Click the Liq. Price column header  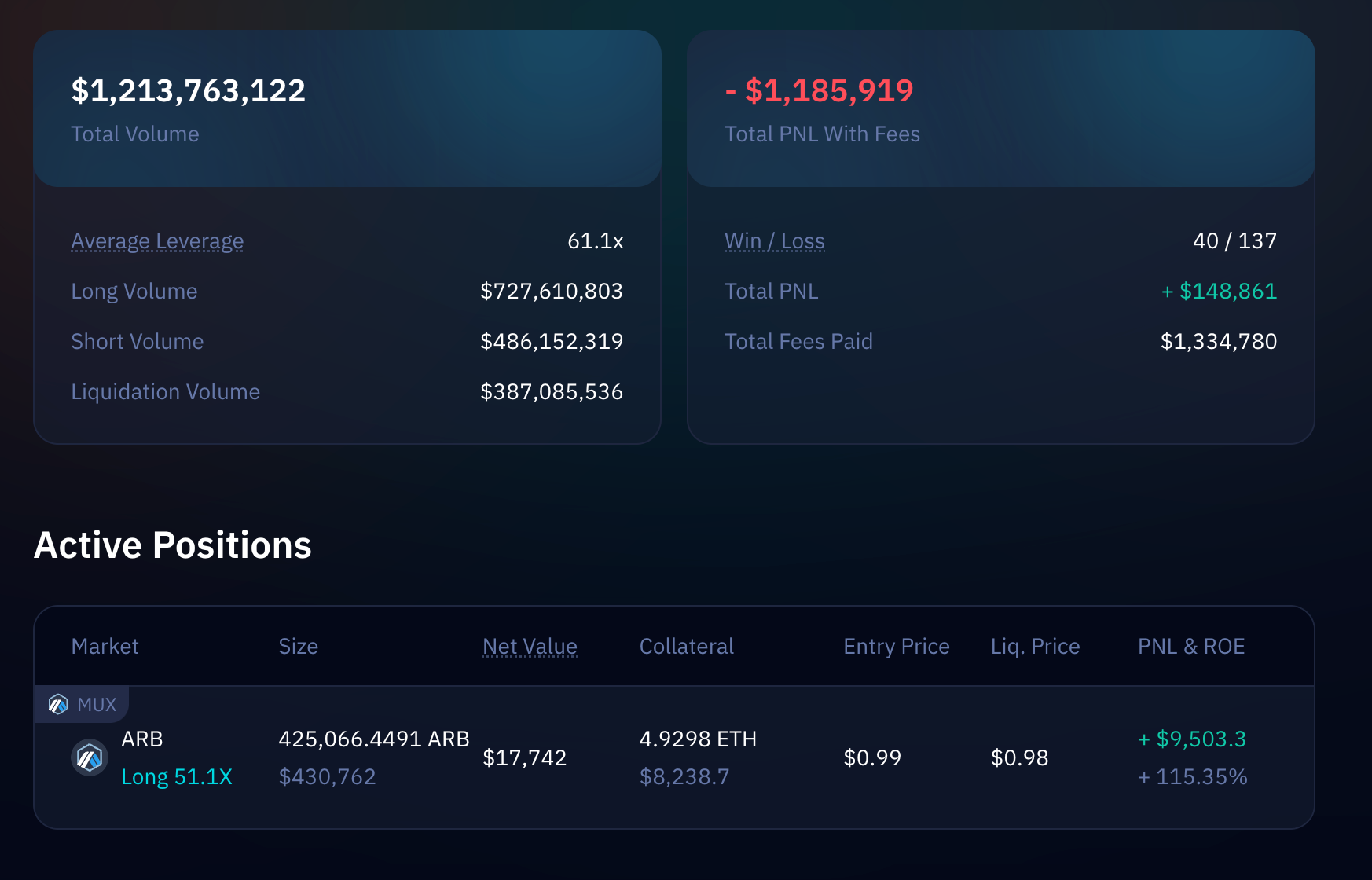(1035, 646)
